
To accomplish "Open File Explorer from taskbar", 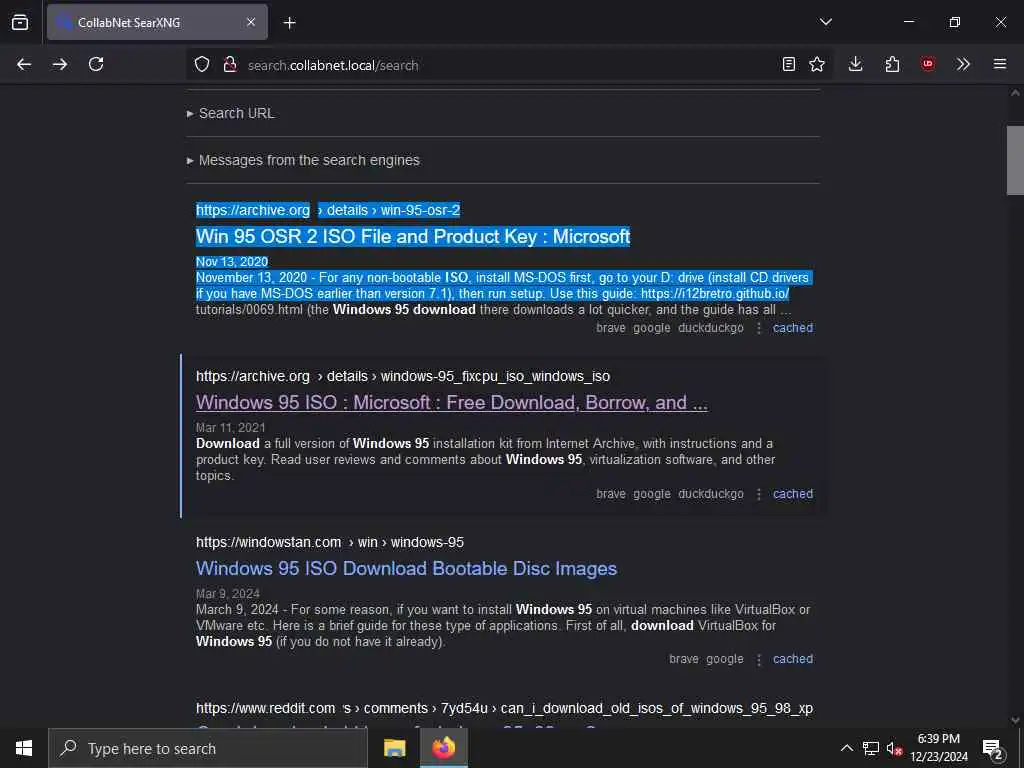I will [x=394, y=748].
